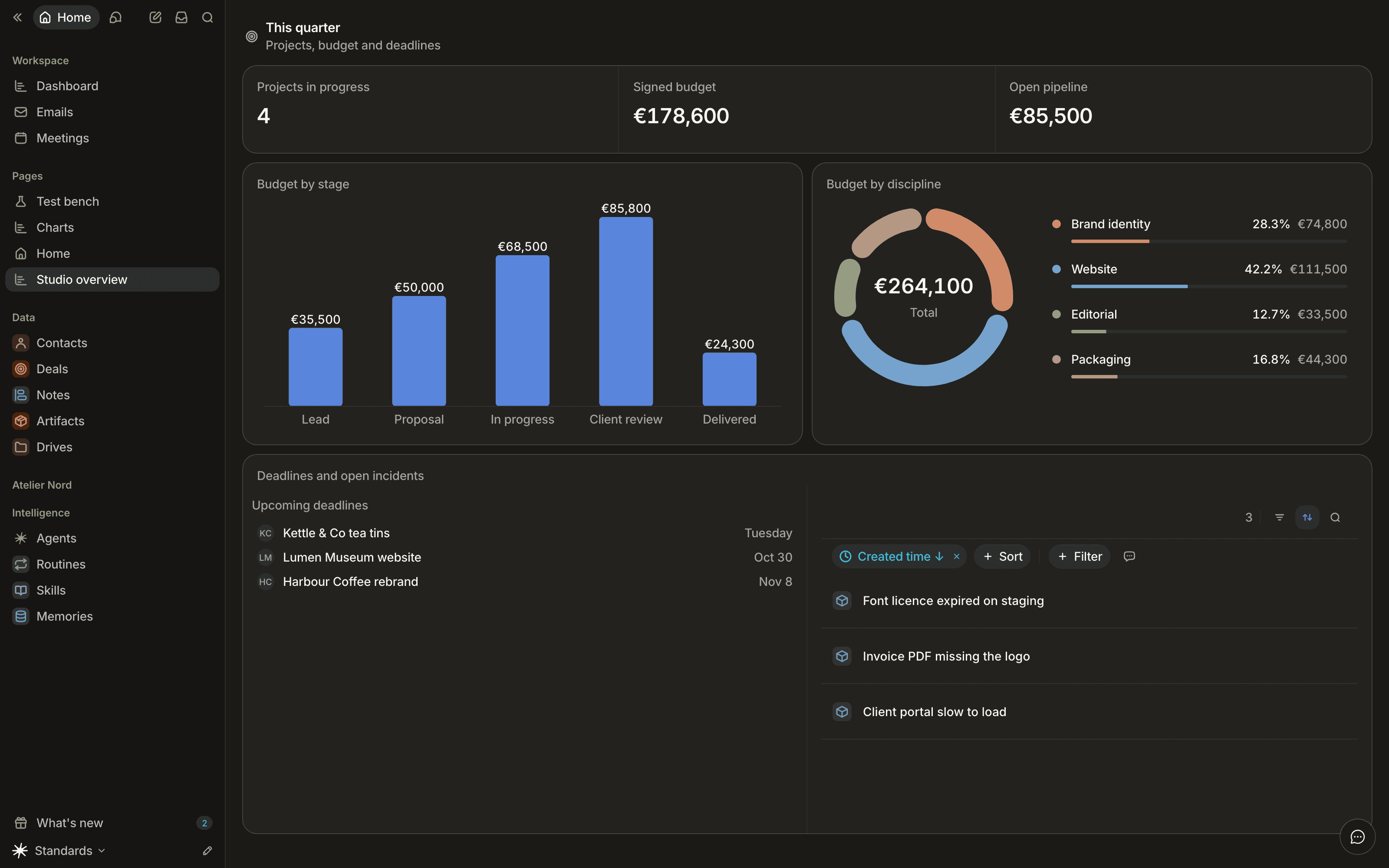Open the filter lines icon above incidents
This screenshot has height=868, width=1389.
tap(1279, 517)
